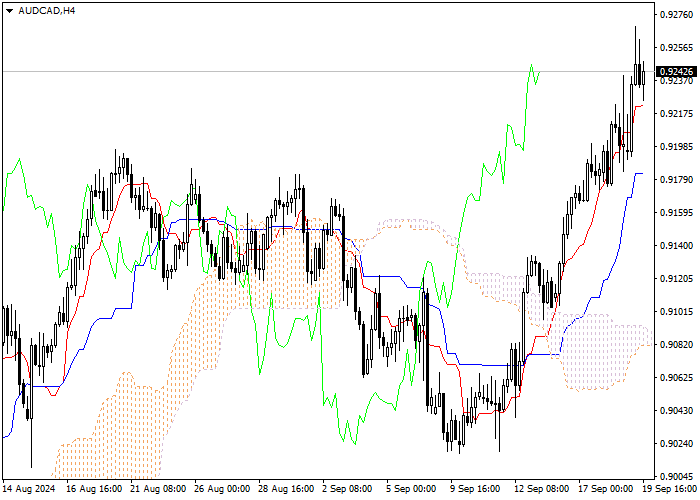Click price level 0.91790 on the scale
The height and width of the screenshot is (500, 700).
coord(676,179)
